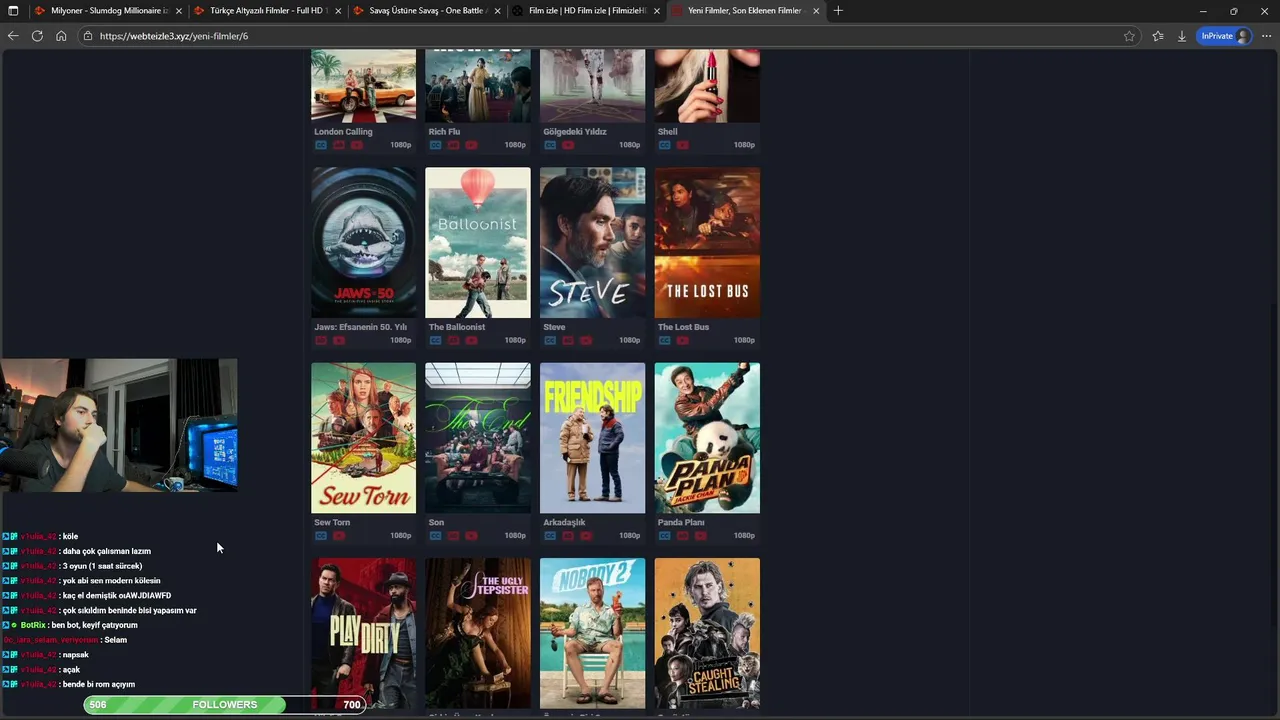Screen dimensions: 1280x720
Task: Click the chat message "ben bot, keyif çatıyorum"
Action: point(96,625)
